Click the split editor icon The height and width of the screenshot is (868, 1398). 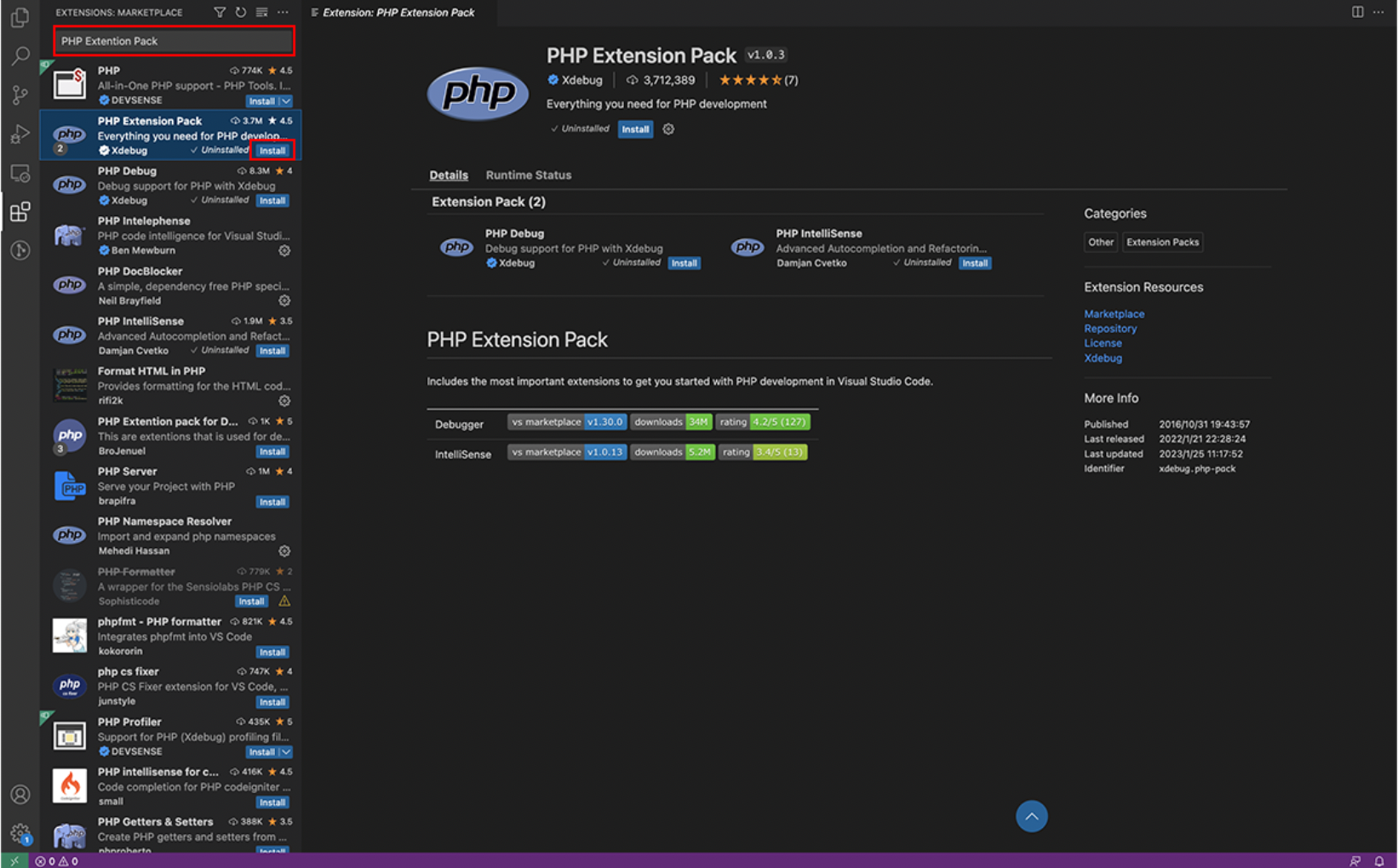tap(1357, 12)
